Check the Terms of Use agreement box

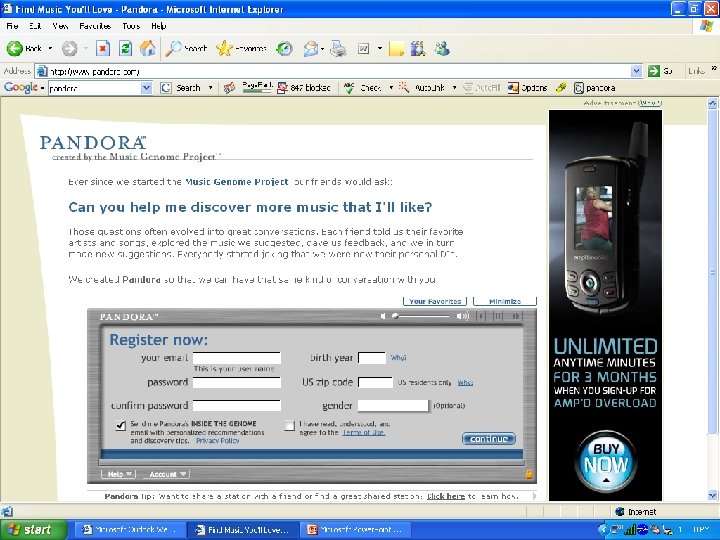289,425
